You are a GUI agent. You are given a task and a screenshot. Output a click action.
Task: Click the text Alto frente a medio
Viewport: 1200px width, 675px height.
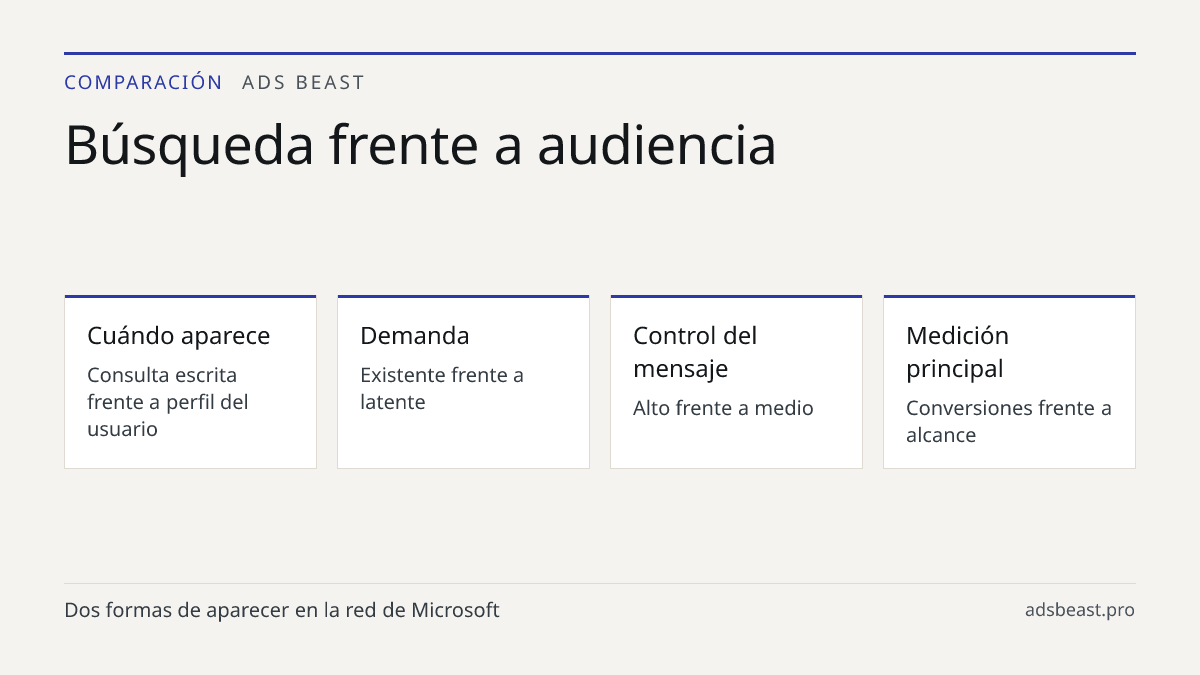point(723,408)
